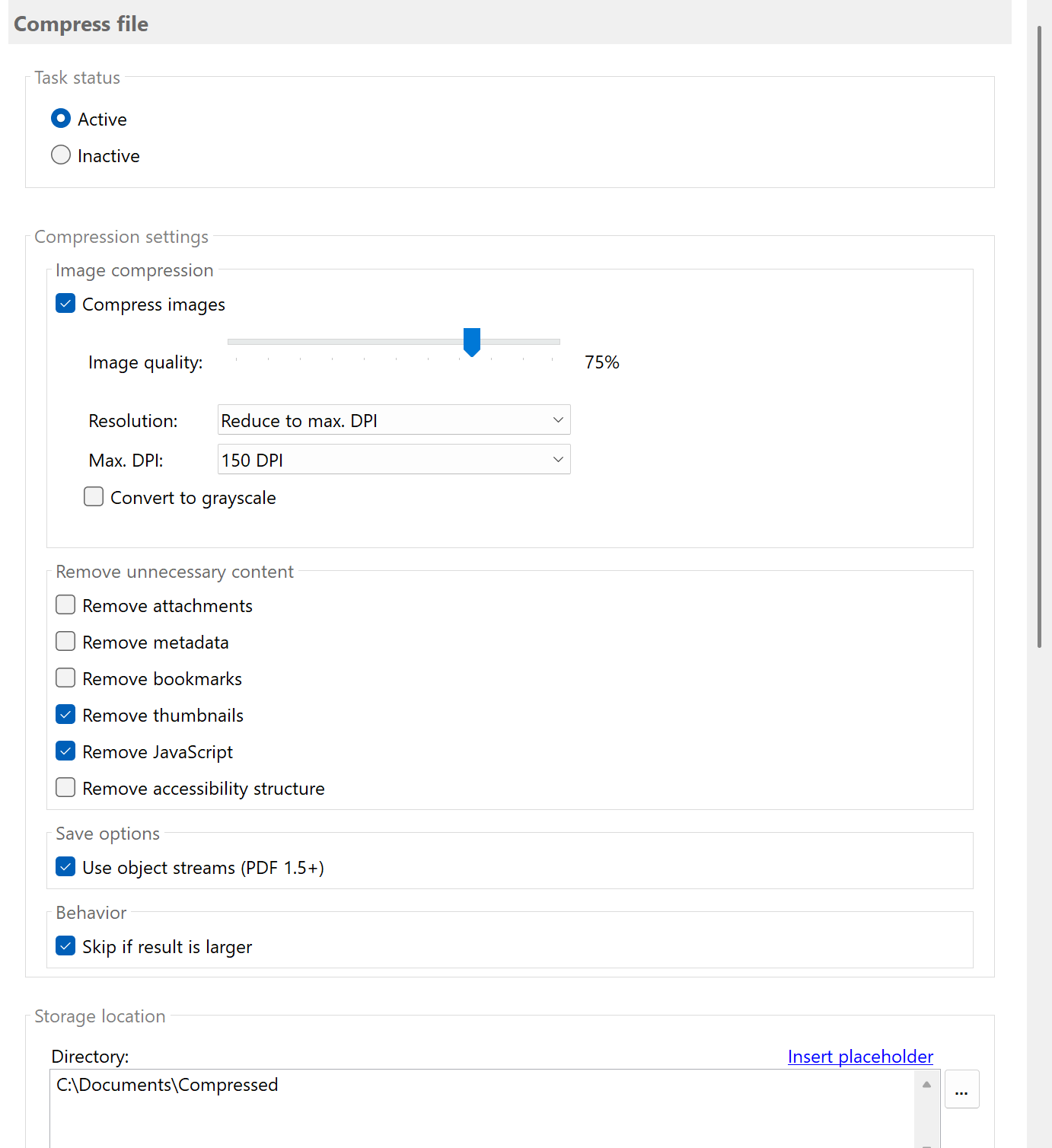
Task: Uncheck the Compress images option
Action: pyautogui.click(x=65, y=303)
